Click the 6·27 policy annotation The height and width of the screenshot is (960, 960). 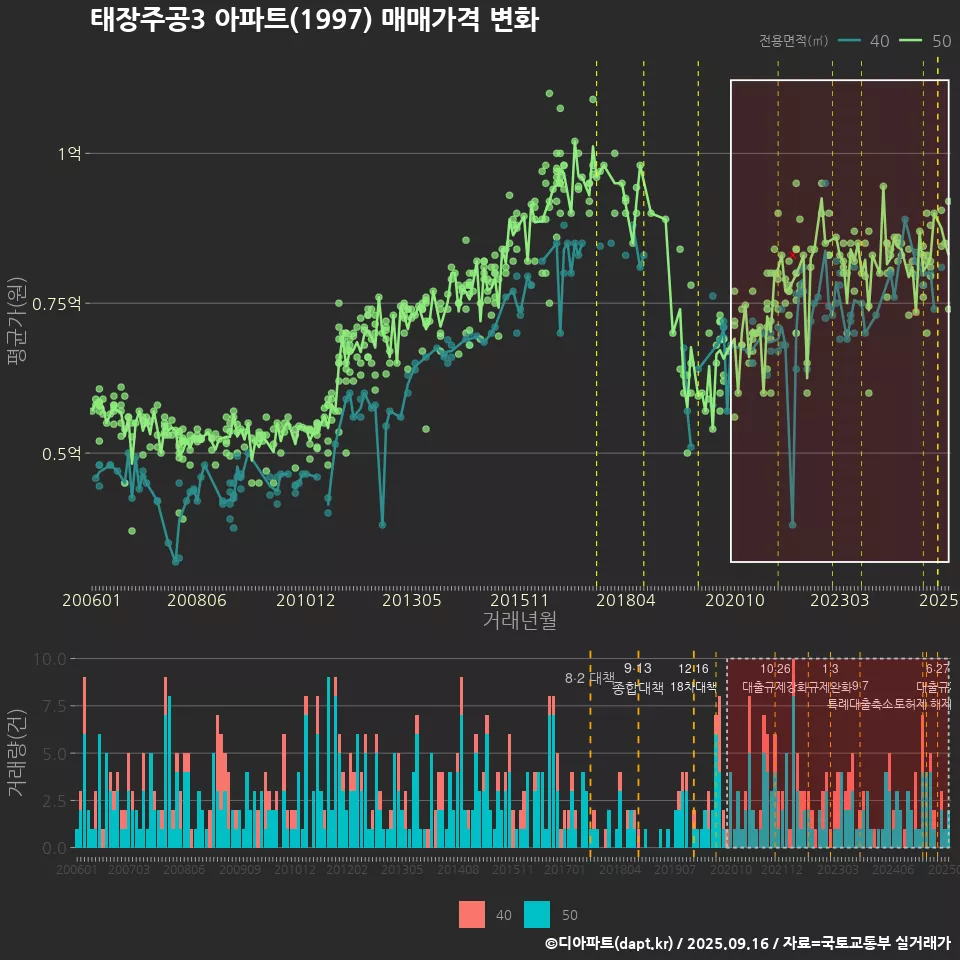coord(937,669)
